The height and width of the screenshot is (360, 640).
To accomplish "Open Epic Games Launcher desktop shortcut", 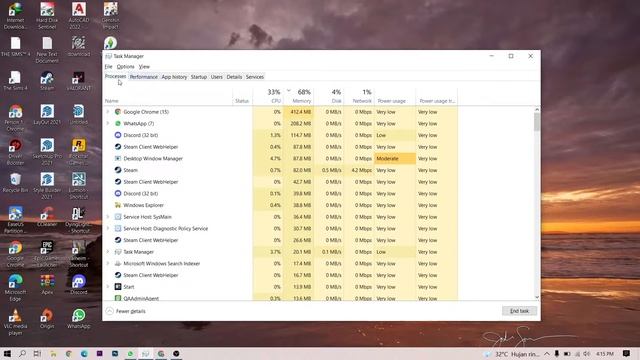I will tap(47, 254).
